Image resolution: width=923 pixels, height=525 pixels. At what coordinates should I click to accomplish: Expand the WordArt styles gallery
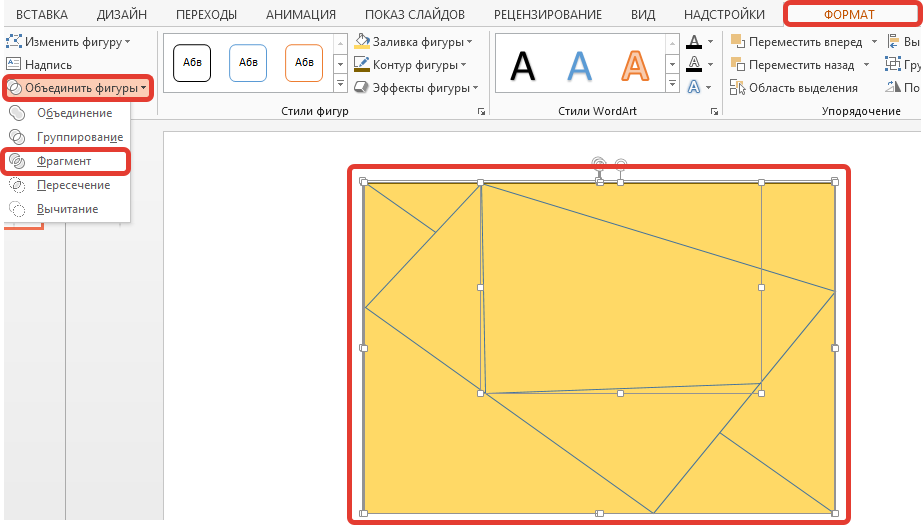click(x=673, y=84)
